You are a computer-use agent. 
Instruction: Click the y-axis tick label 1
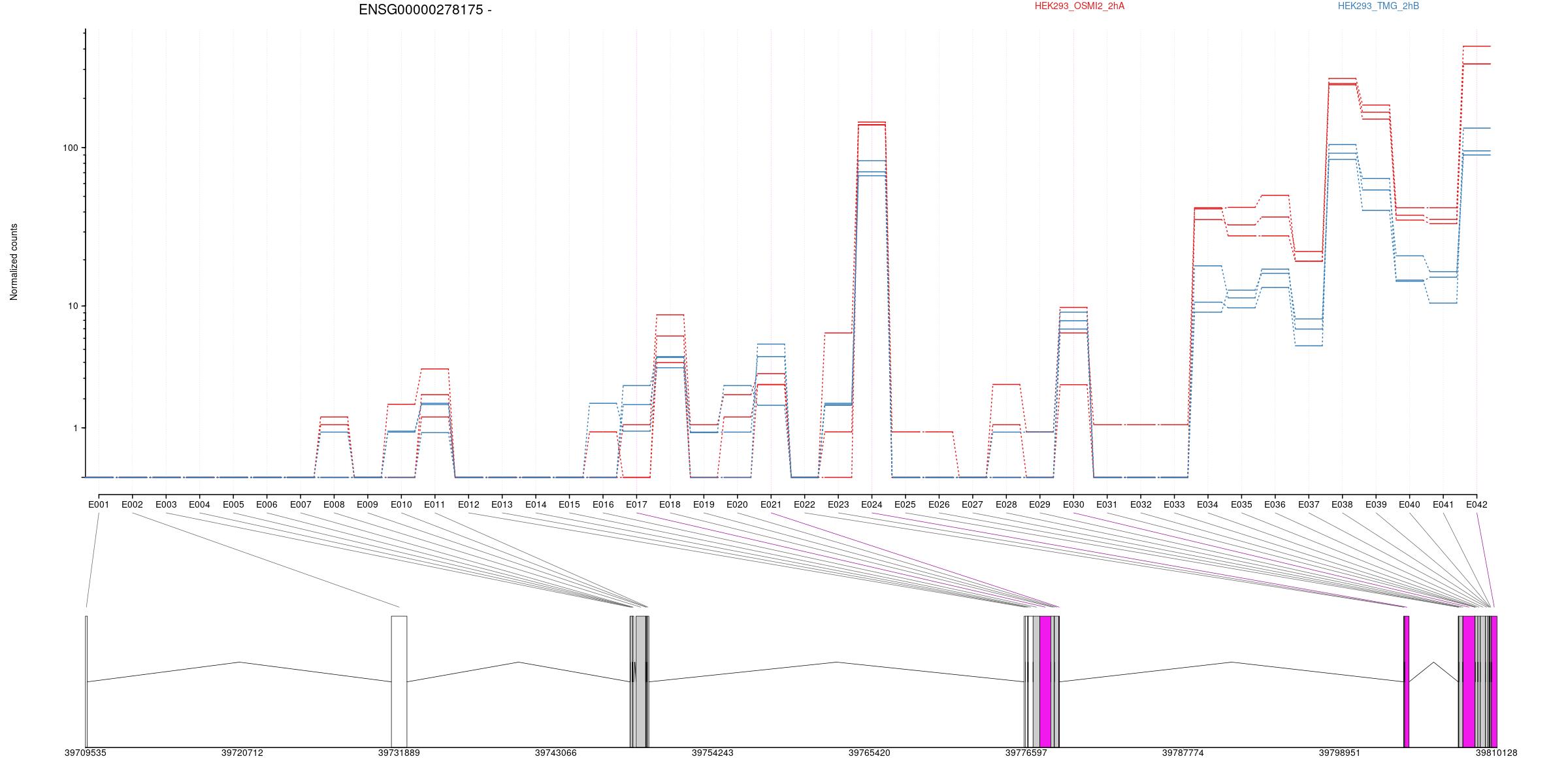[75, 428]
